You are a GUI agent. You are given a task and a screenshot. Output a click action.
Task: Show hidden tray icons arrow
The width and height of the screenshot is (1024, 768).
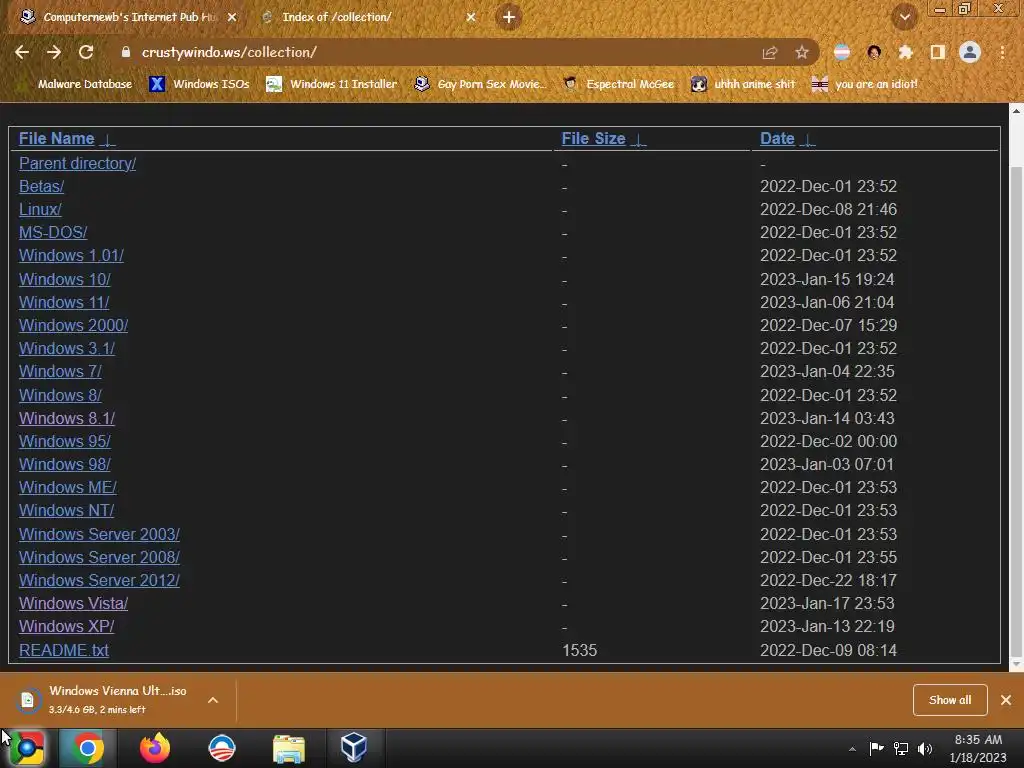tap(852, 749)
